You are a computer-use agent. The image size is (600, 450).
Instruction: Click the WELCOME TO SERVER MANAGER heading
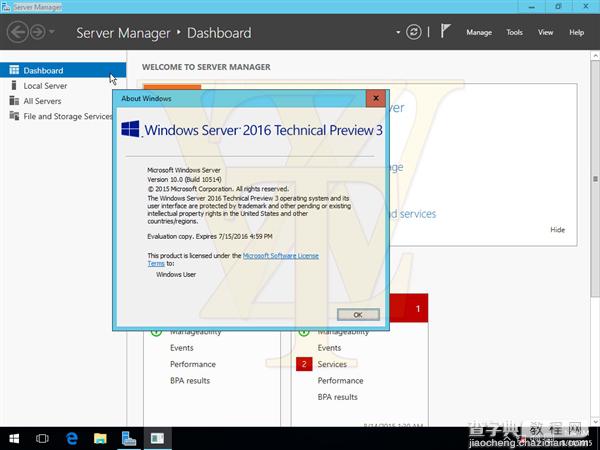pos(206,67)
